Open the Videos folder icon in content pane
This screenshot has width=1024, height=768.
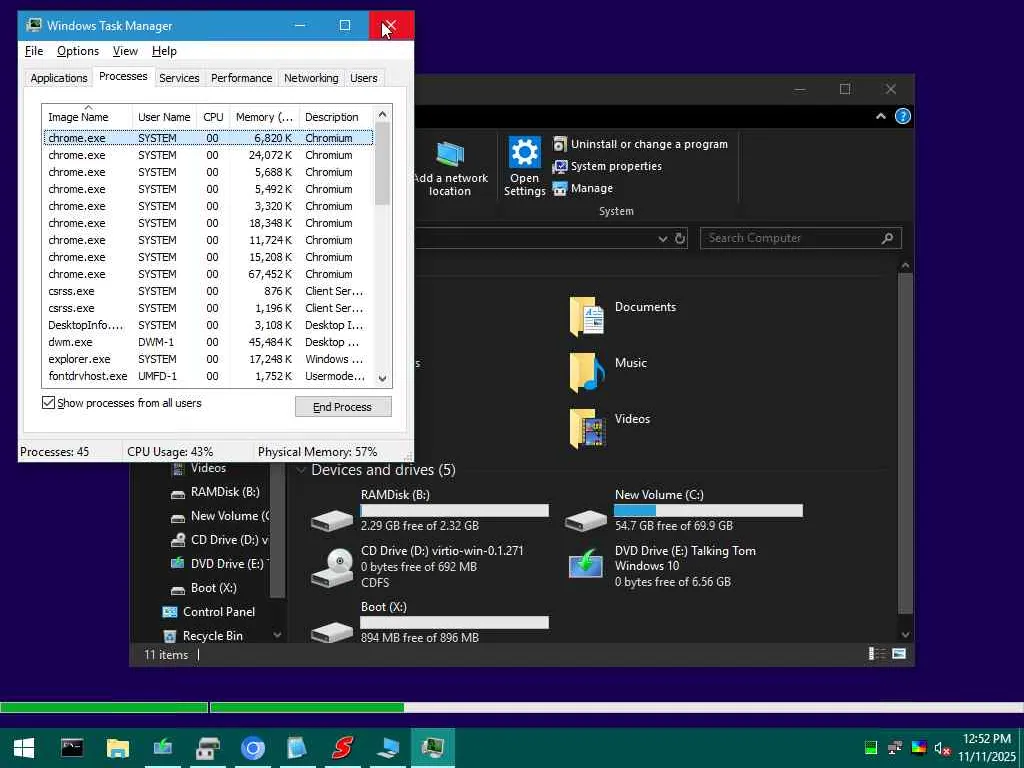click(586, 428)
